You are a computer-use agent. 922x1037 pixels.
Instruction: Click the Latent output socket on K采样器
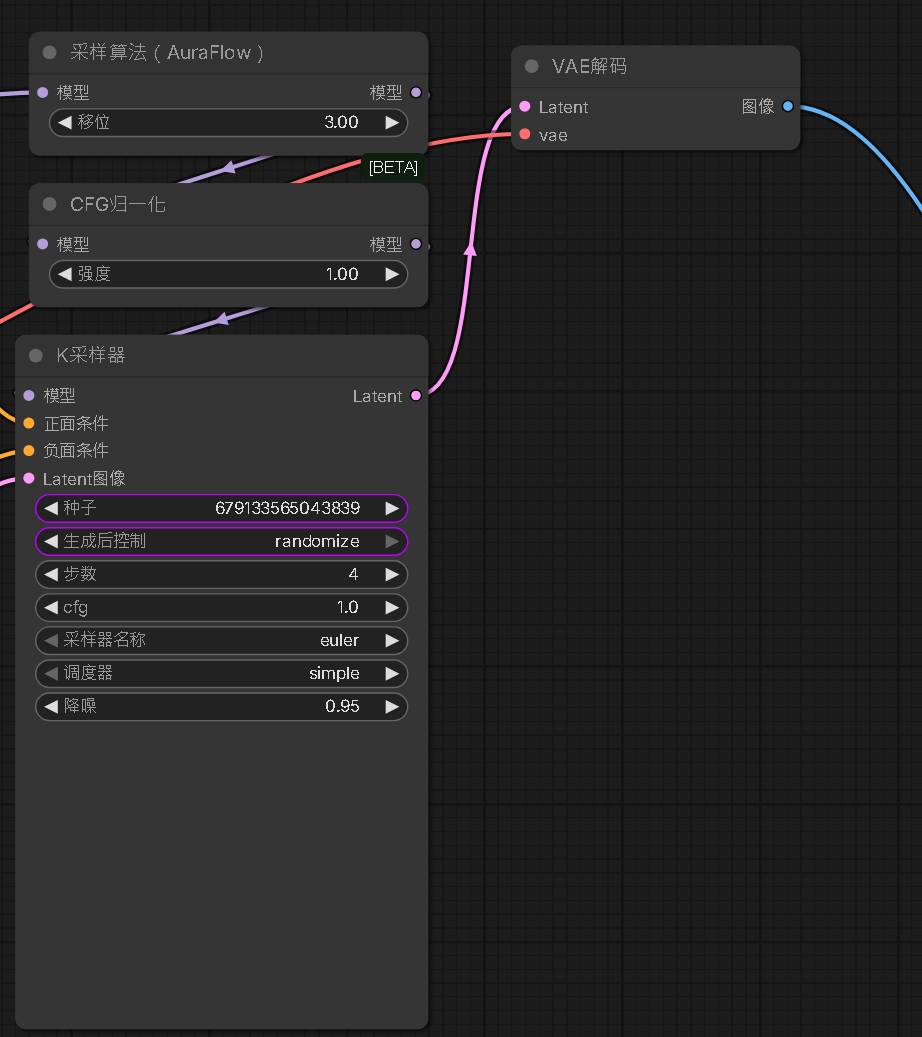[x=416, y=395]
